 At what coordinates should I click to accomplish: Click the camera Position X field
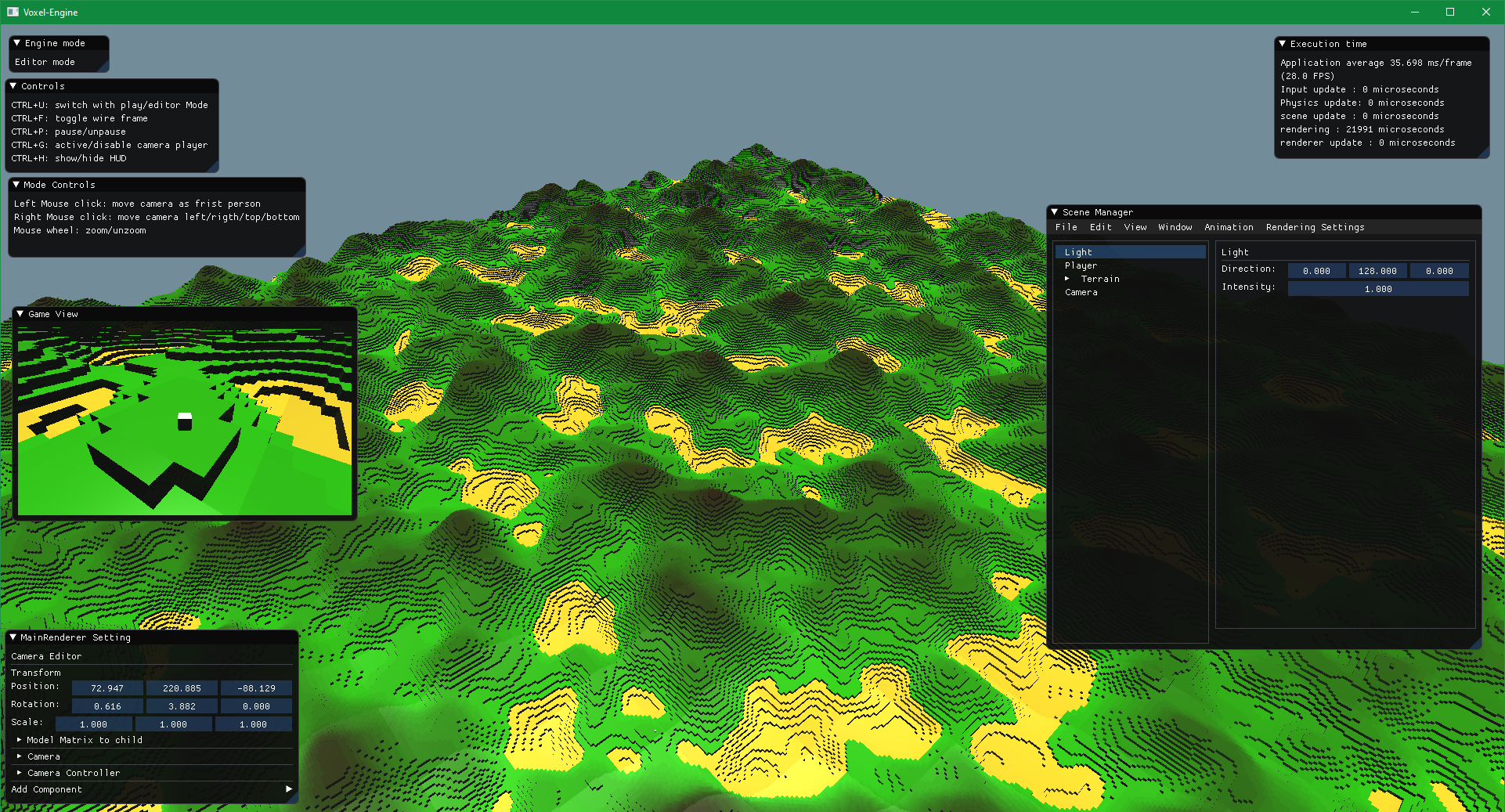[107, 688]
